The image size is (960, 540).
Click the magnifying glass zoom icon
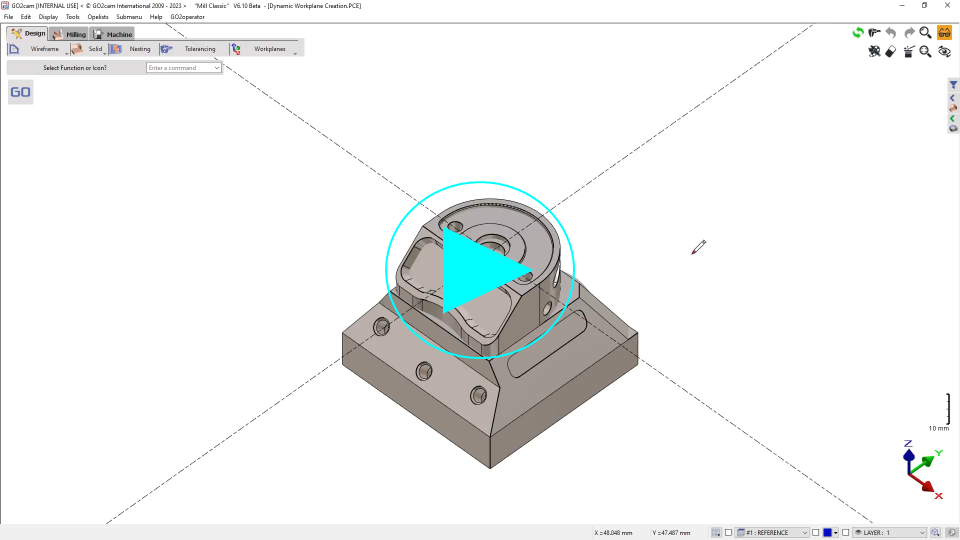[925, 33]
